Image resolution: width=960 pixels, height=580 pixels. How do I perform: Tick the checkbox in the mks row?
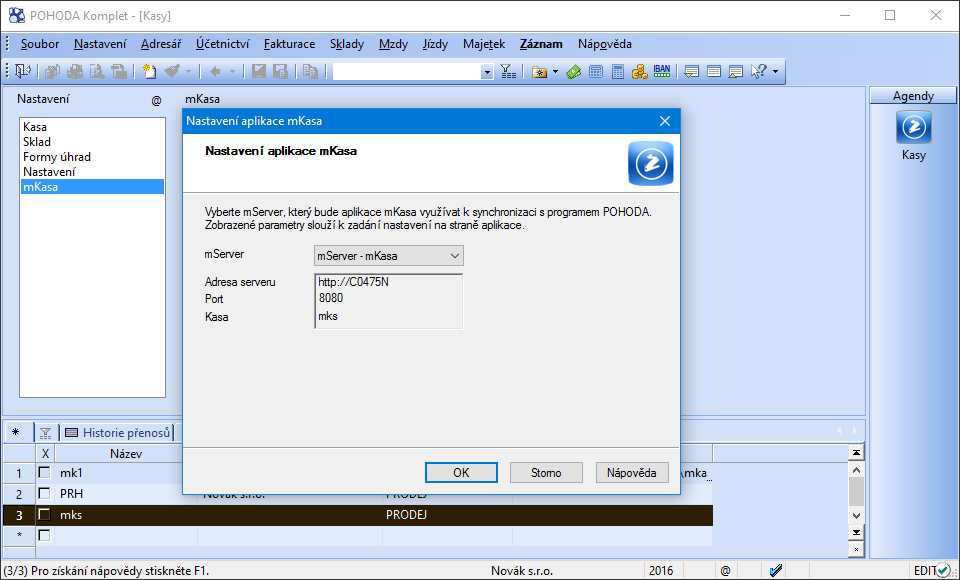coord(44,514)
